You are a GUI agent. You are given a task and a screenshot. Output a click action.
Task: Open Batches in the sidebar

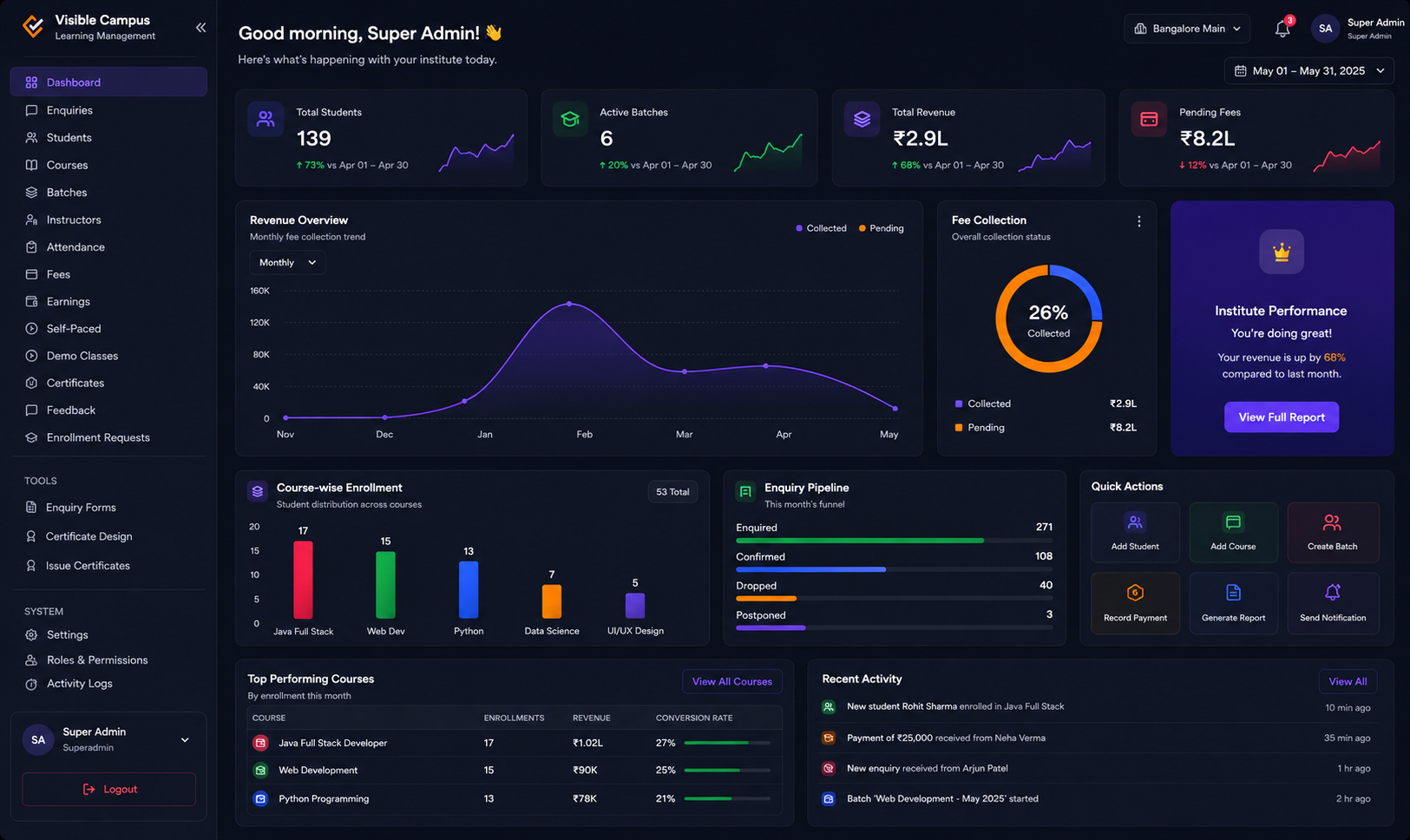pyautogui.click(x=108, y=192)
